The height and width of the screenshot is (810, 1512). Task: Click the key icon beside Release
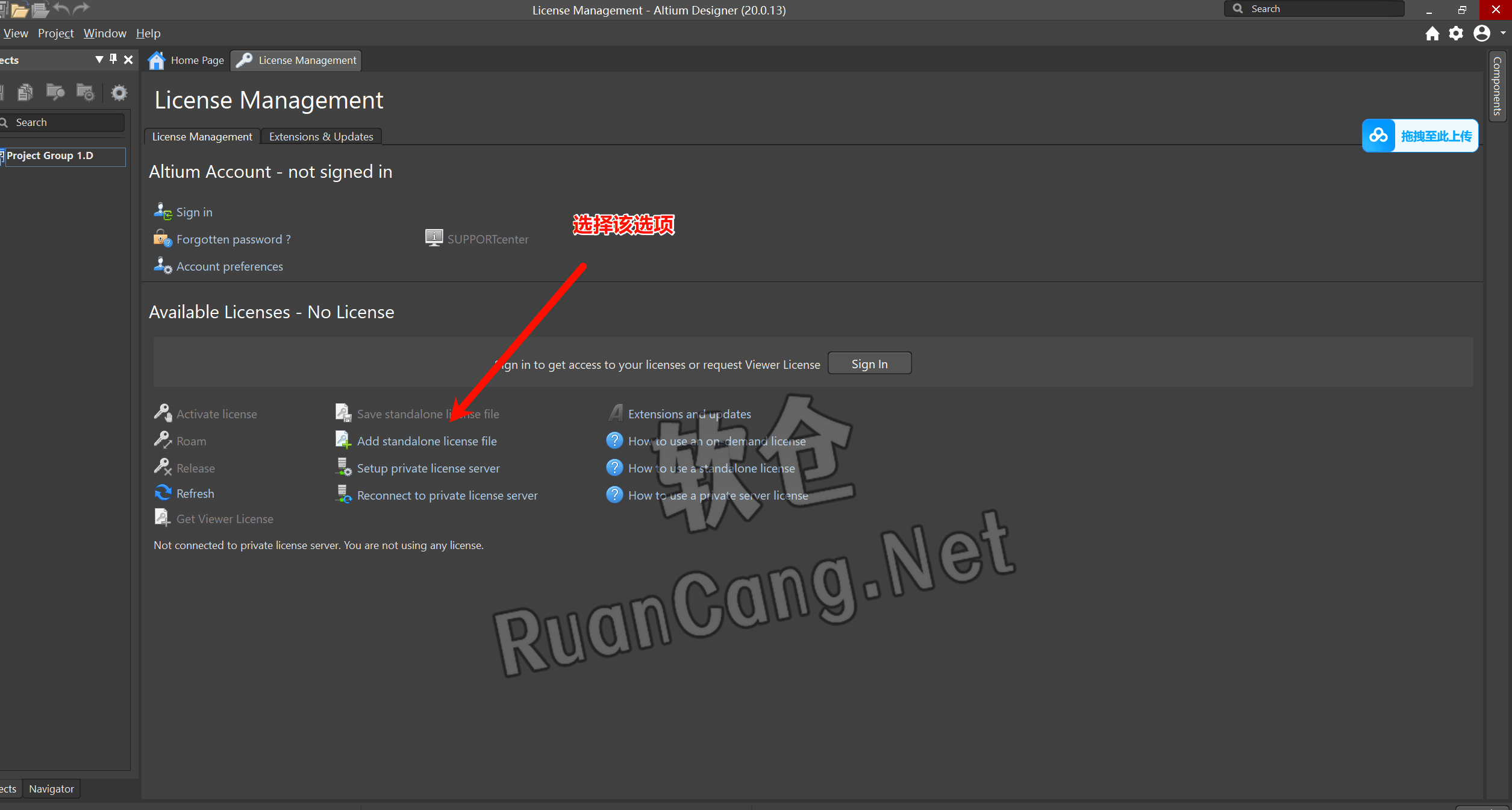coord(163,468)
